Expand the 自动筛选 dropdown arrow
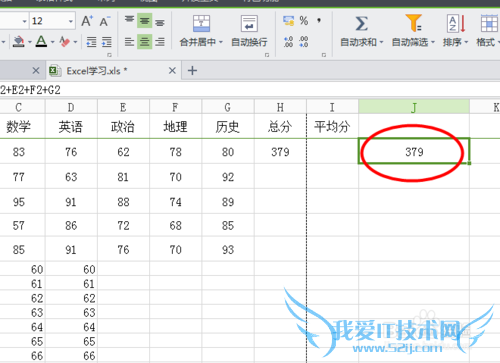The height and width of the screenshot is (363, 500). 433,42
